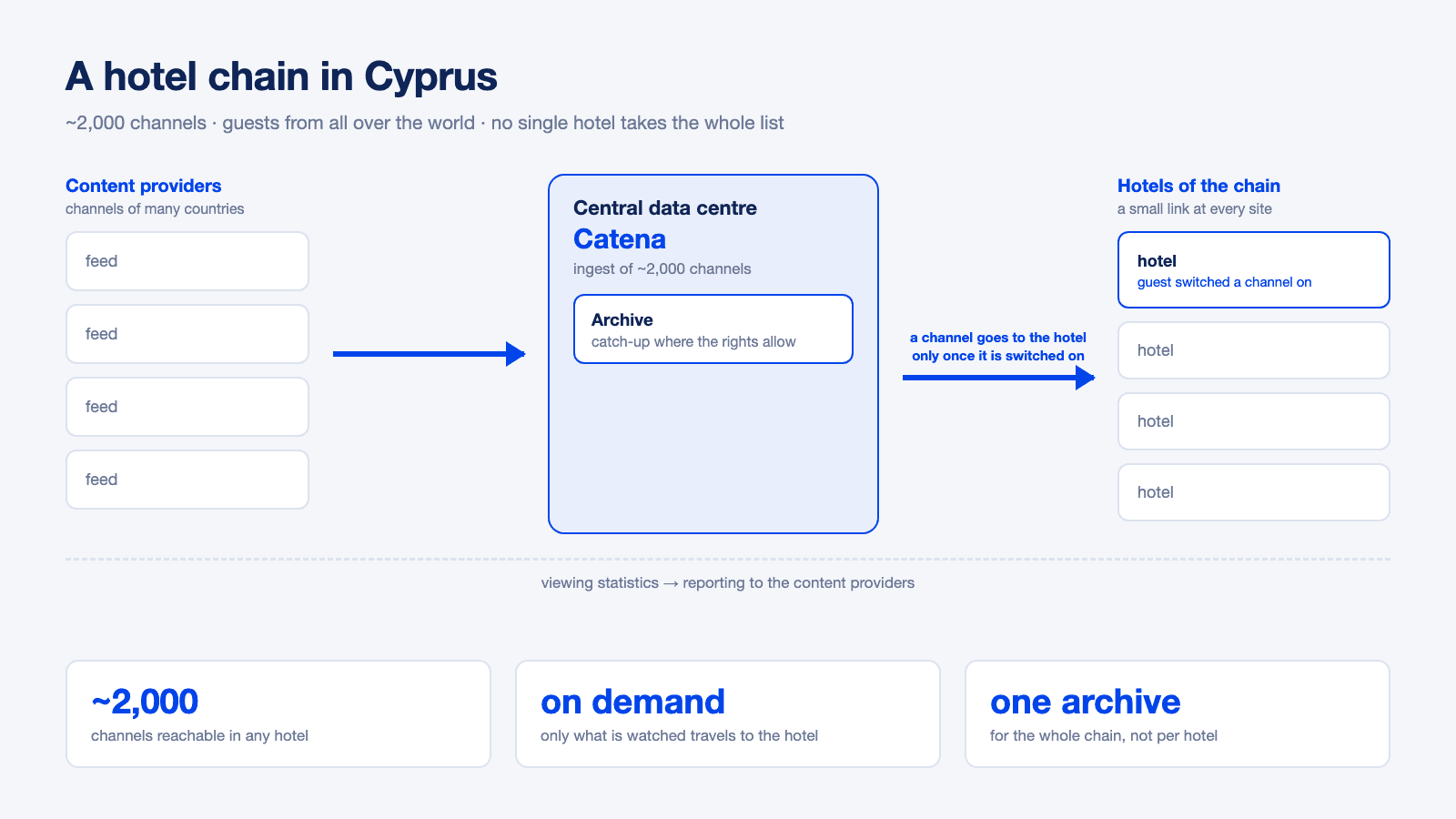Click the blue "Catena" name
The image size is (1456, 819).
[x=620, y=239]
